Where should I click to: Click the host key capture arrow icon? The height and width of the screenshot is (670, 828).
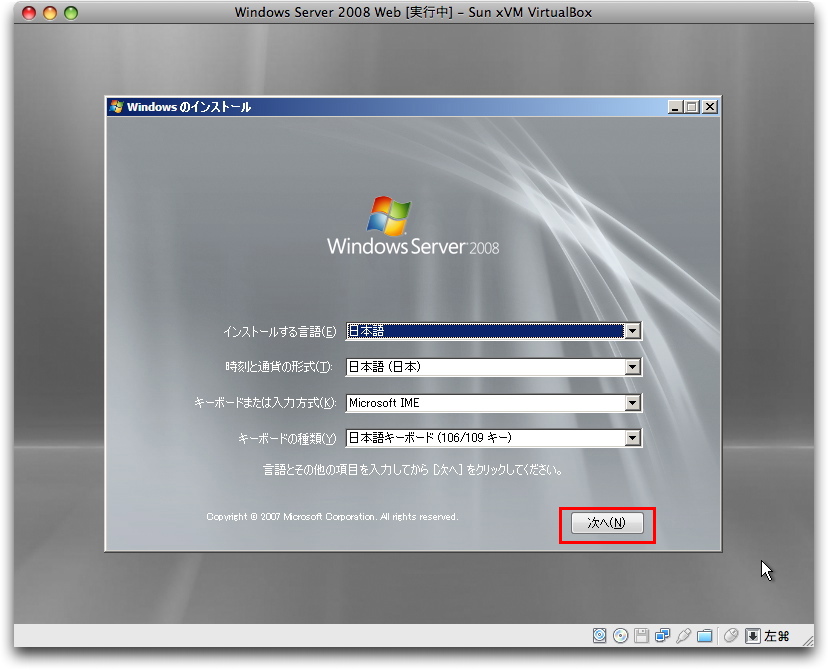pos(753,635)
